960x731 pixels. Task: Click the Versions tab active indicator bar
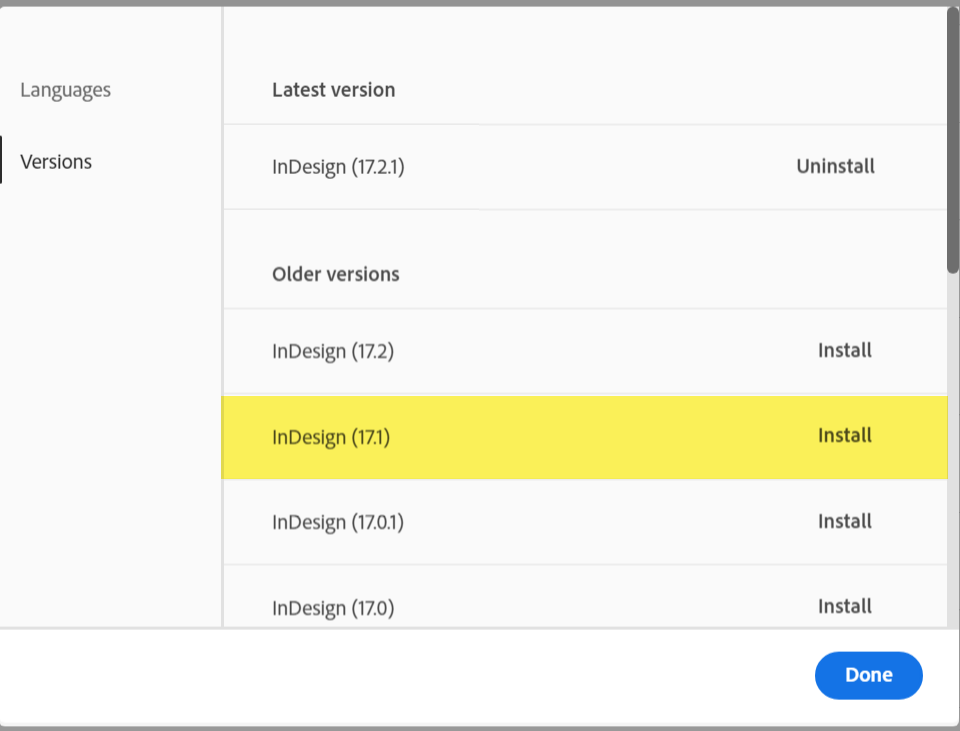[2, 161]
